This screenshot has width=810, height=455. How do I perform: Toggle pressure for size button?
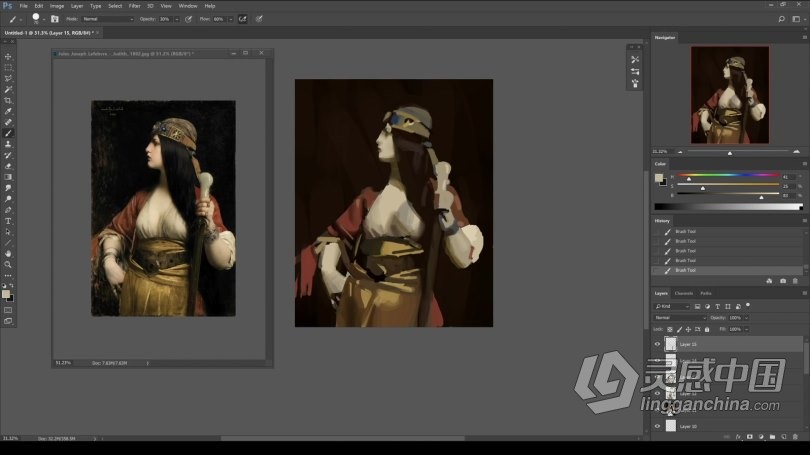(x=259, y=19)
